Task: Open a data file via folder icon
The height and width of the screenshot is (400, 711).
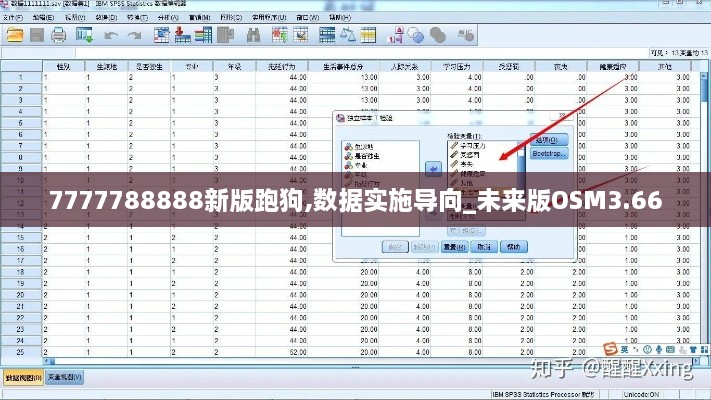Action: tap(15, 35)
